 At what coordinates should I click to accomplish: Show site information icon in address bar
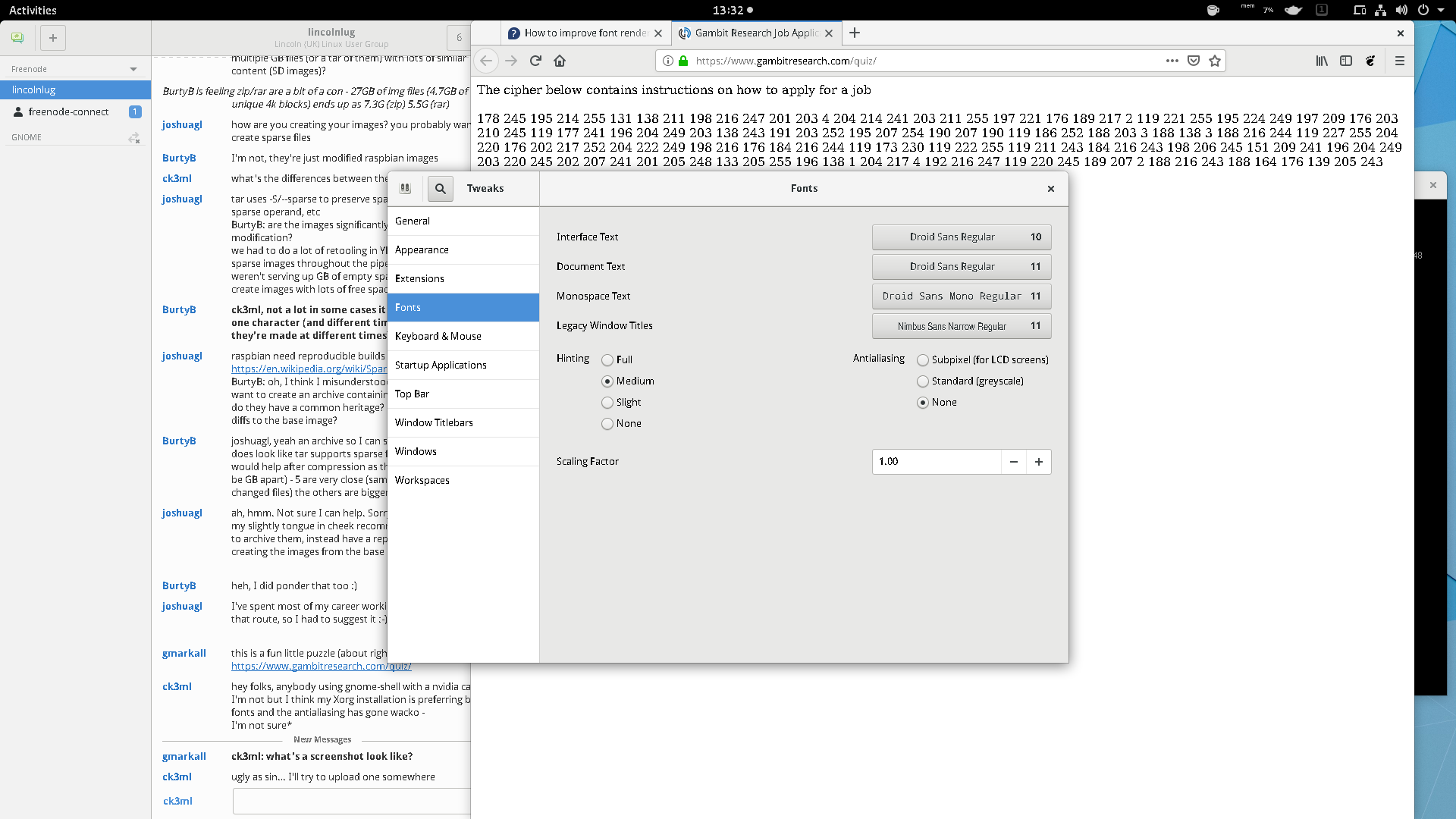(x=668, y=61)
